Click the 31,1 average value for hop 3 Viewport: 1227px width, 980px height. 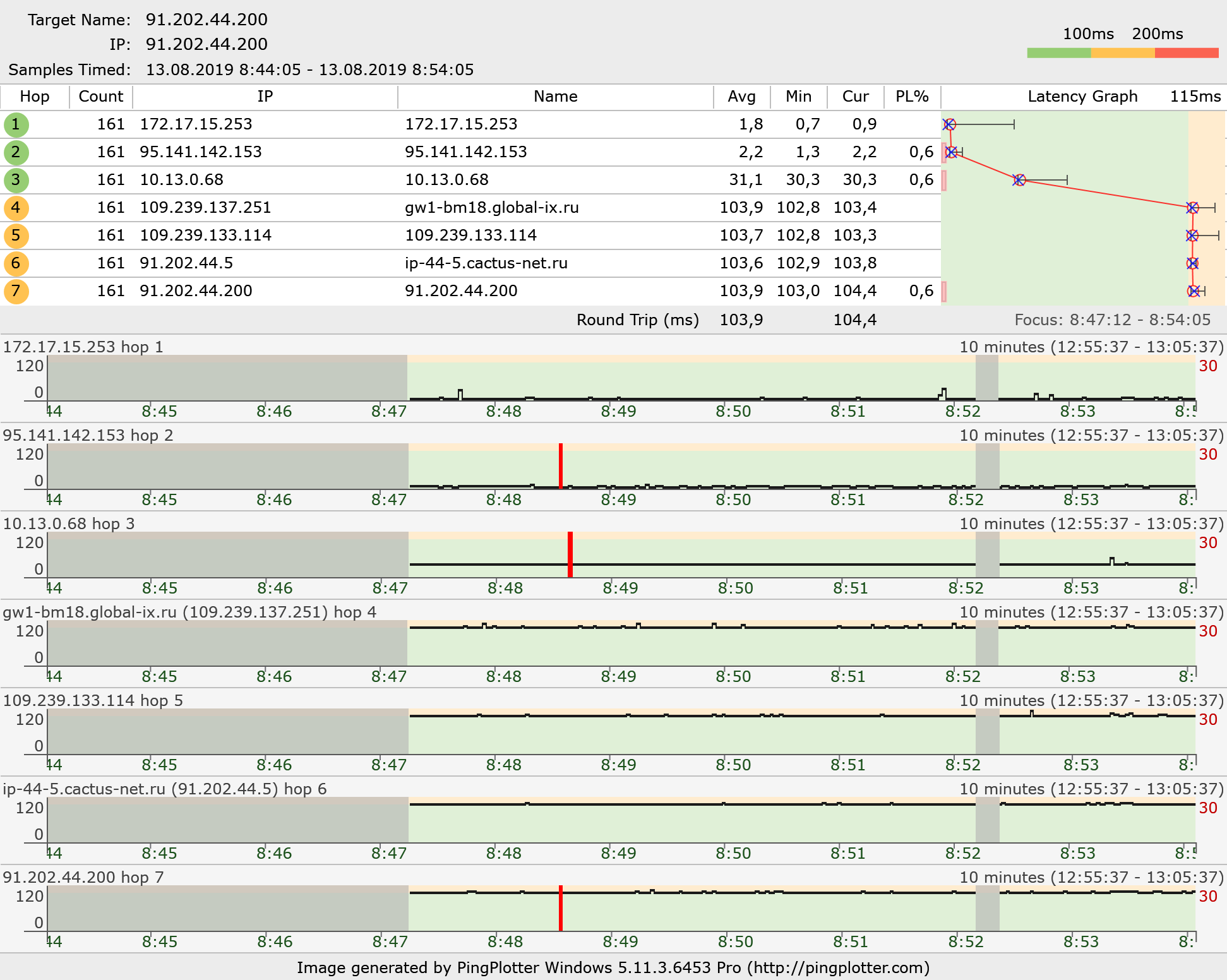pyautogui.click(x=746, y=180)
